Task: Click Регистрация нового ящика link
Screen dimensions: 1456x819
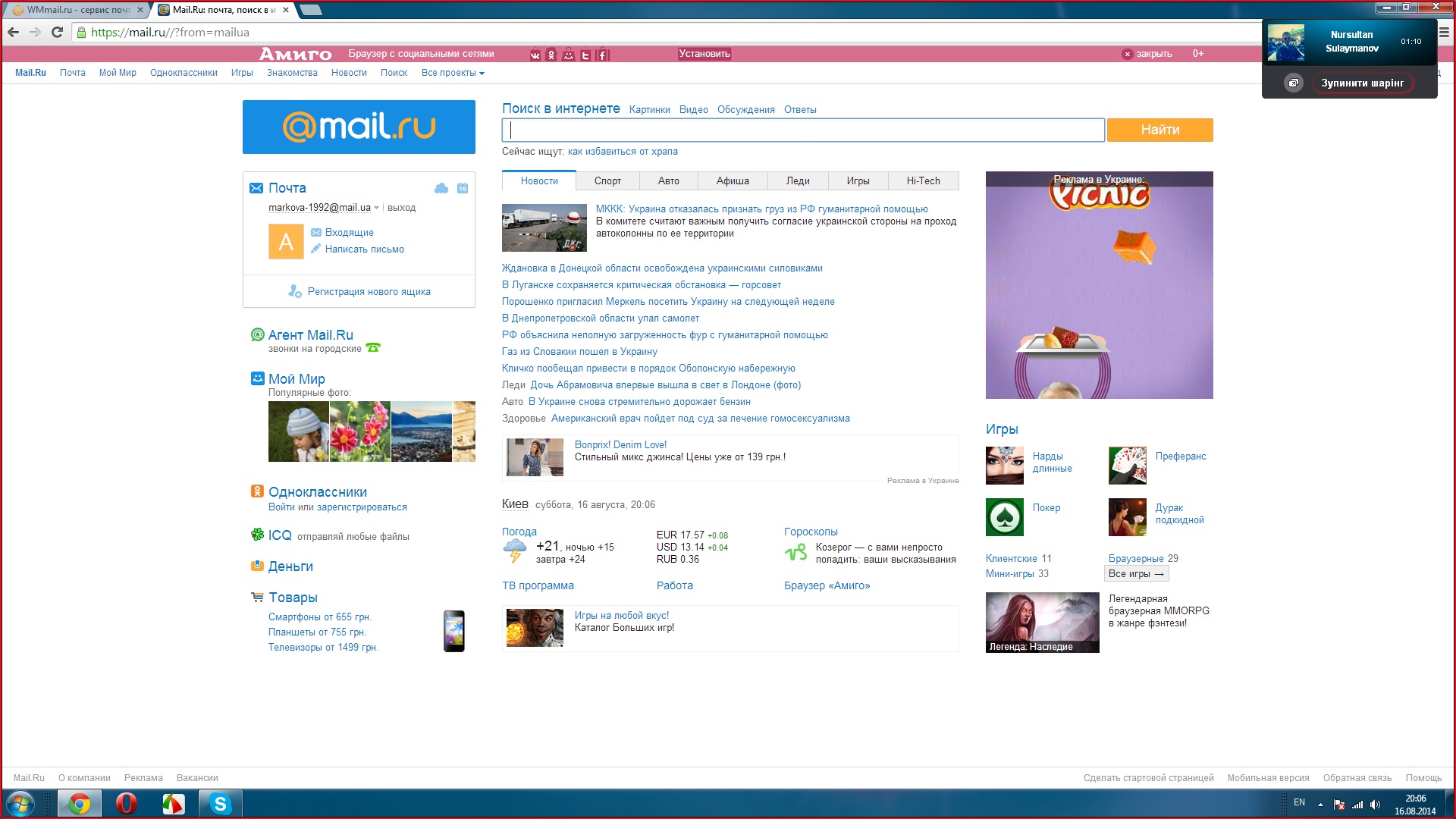Action: pos(369,292)
